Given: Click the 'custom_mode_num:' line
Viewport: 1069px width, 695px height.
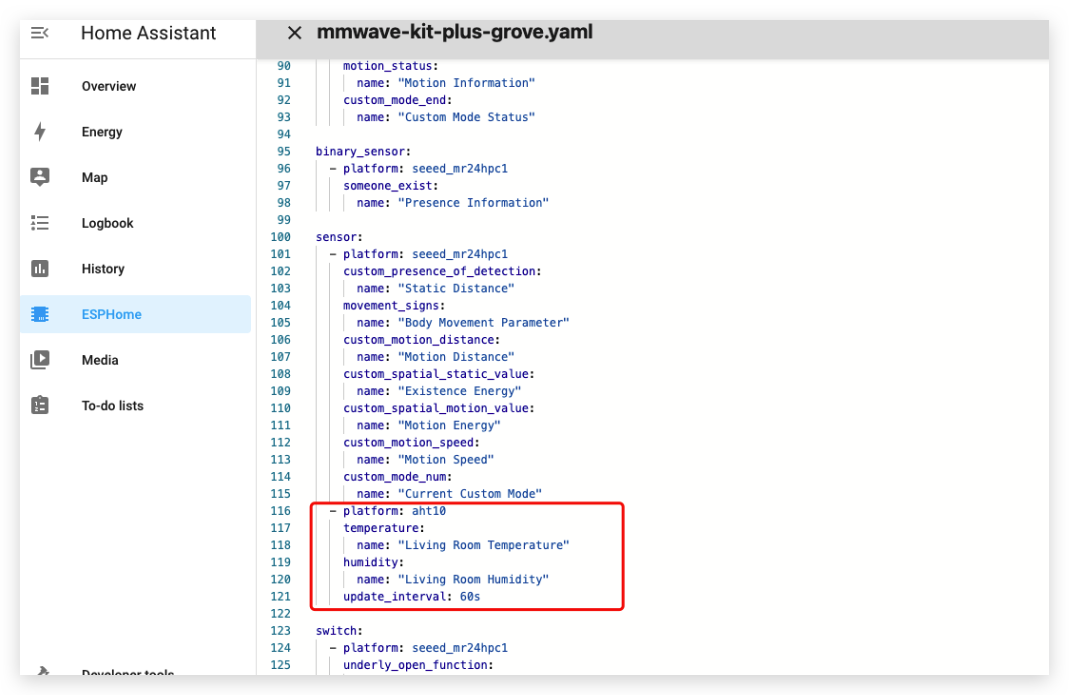Looking at the screenshot, I should (397, 477).
